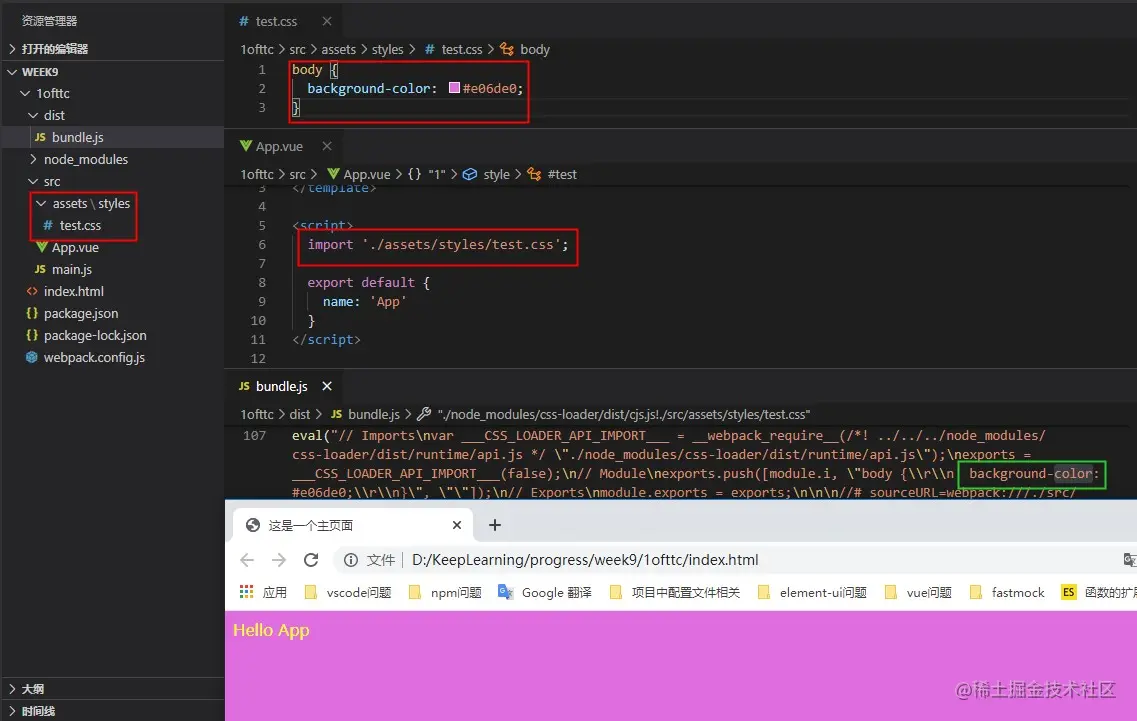Click the export default line in App.vue

[x=368, y=283]
